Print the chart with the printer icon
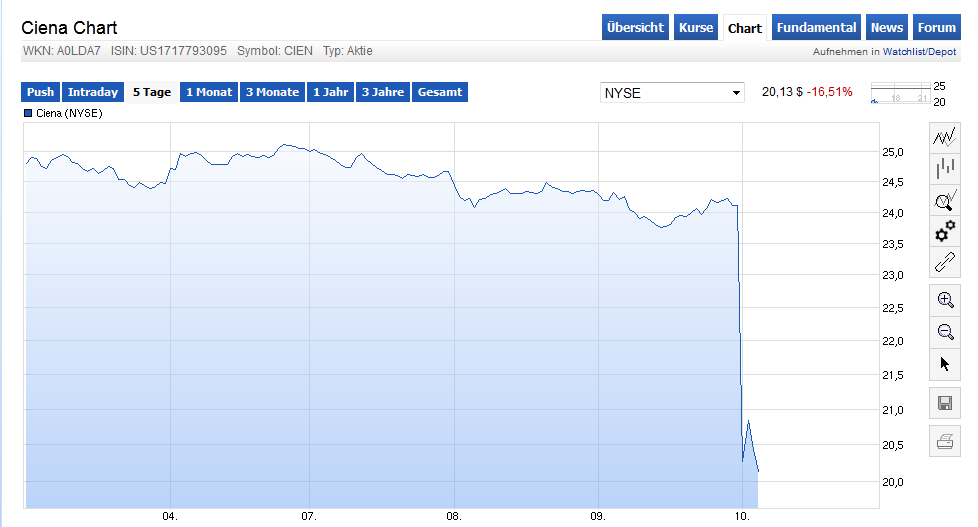 click(945, 440)
